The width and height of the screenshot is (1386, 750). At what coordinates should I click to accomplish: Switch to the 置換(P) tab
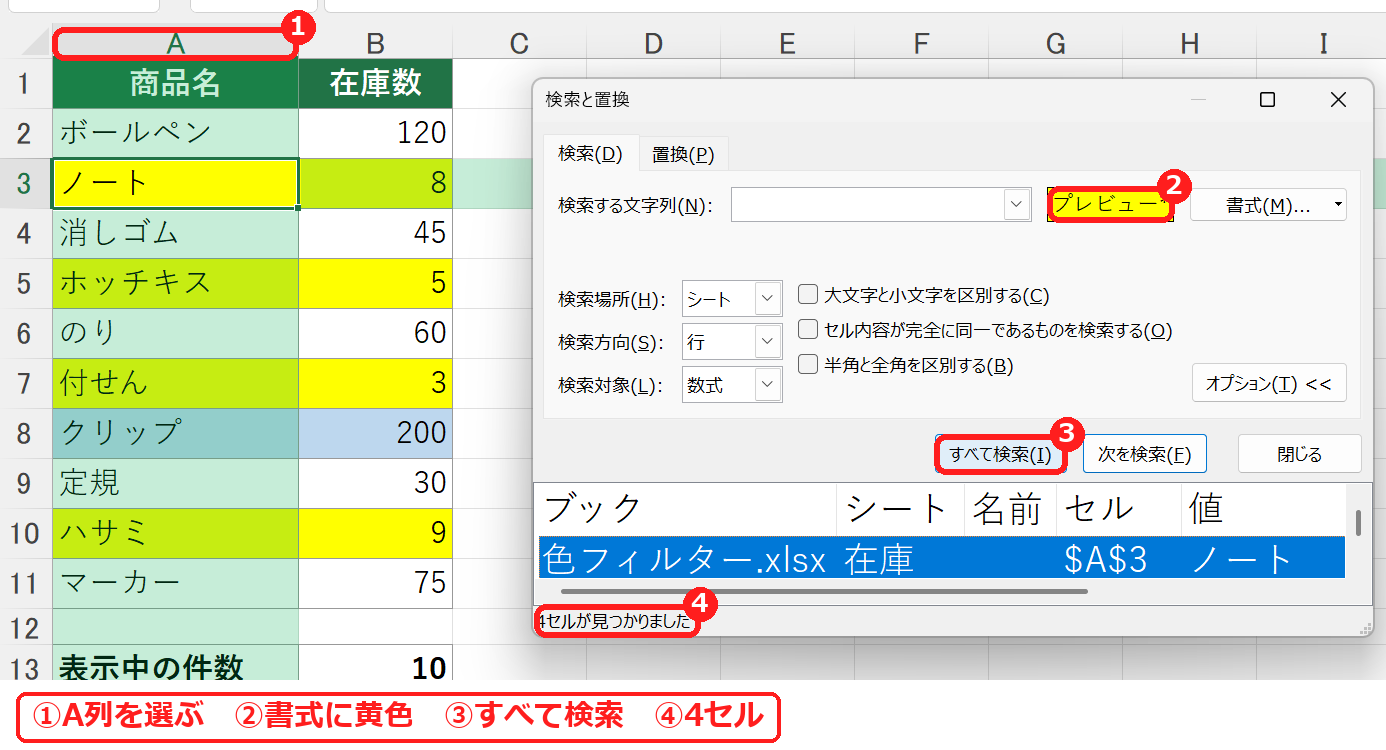(x=683, y=154)
